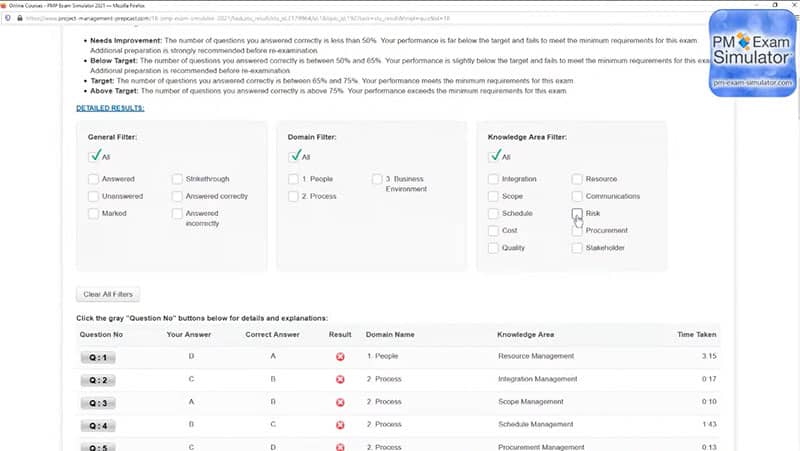Screen dimensions: 800x451
Task: Enable the Unanswered filter checkbox
Action: 93,196
